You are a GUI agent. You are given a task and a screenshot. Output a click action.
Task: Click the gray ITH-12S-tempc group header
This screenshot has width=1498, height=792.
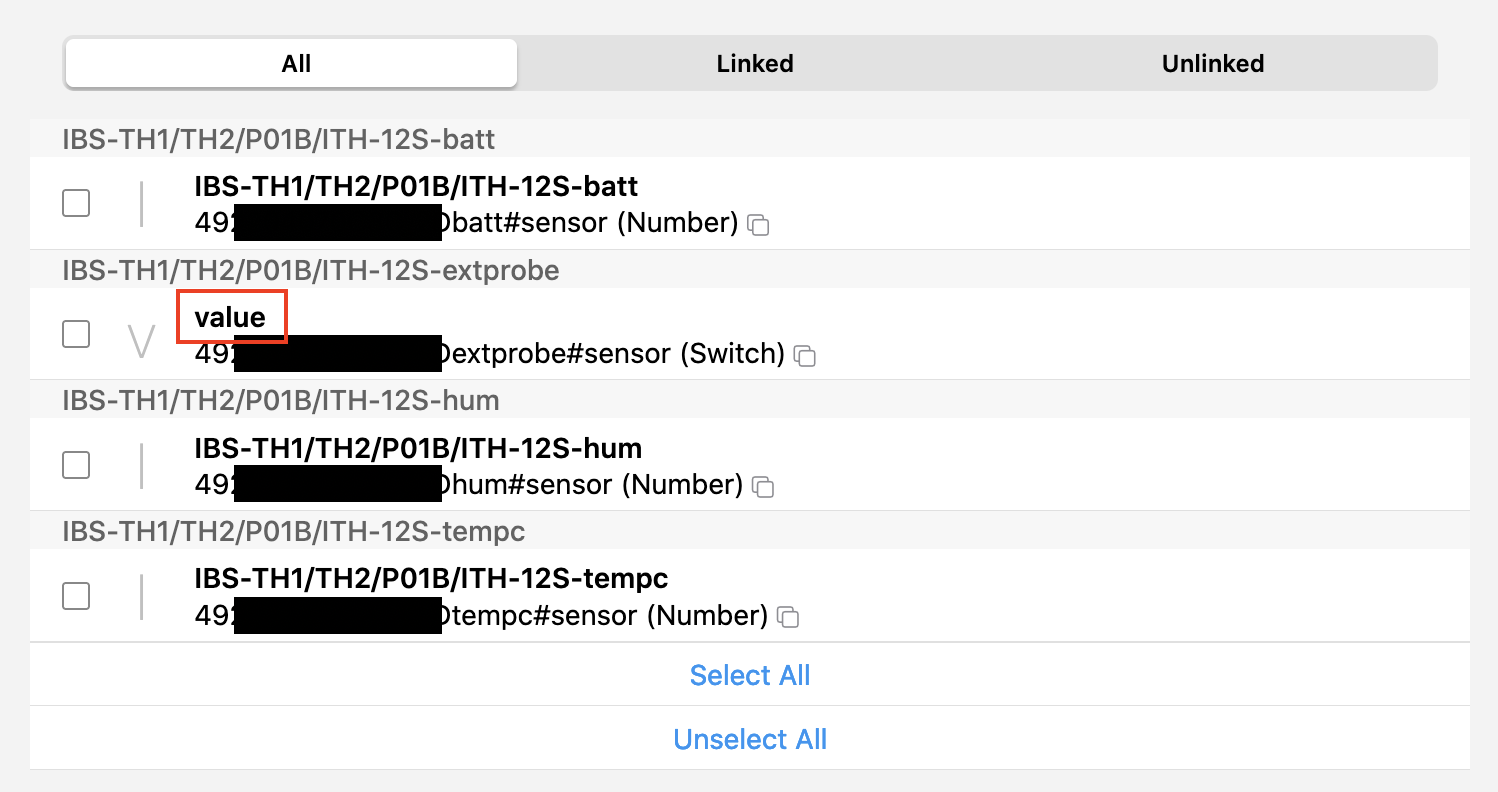point(293,531)
